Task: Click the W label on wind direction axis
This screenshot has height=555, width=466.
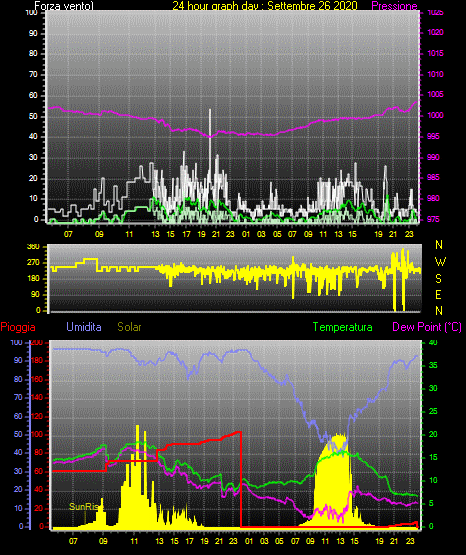Action: point(440,262)
